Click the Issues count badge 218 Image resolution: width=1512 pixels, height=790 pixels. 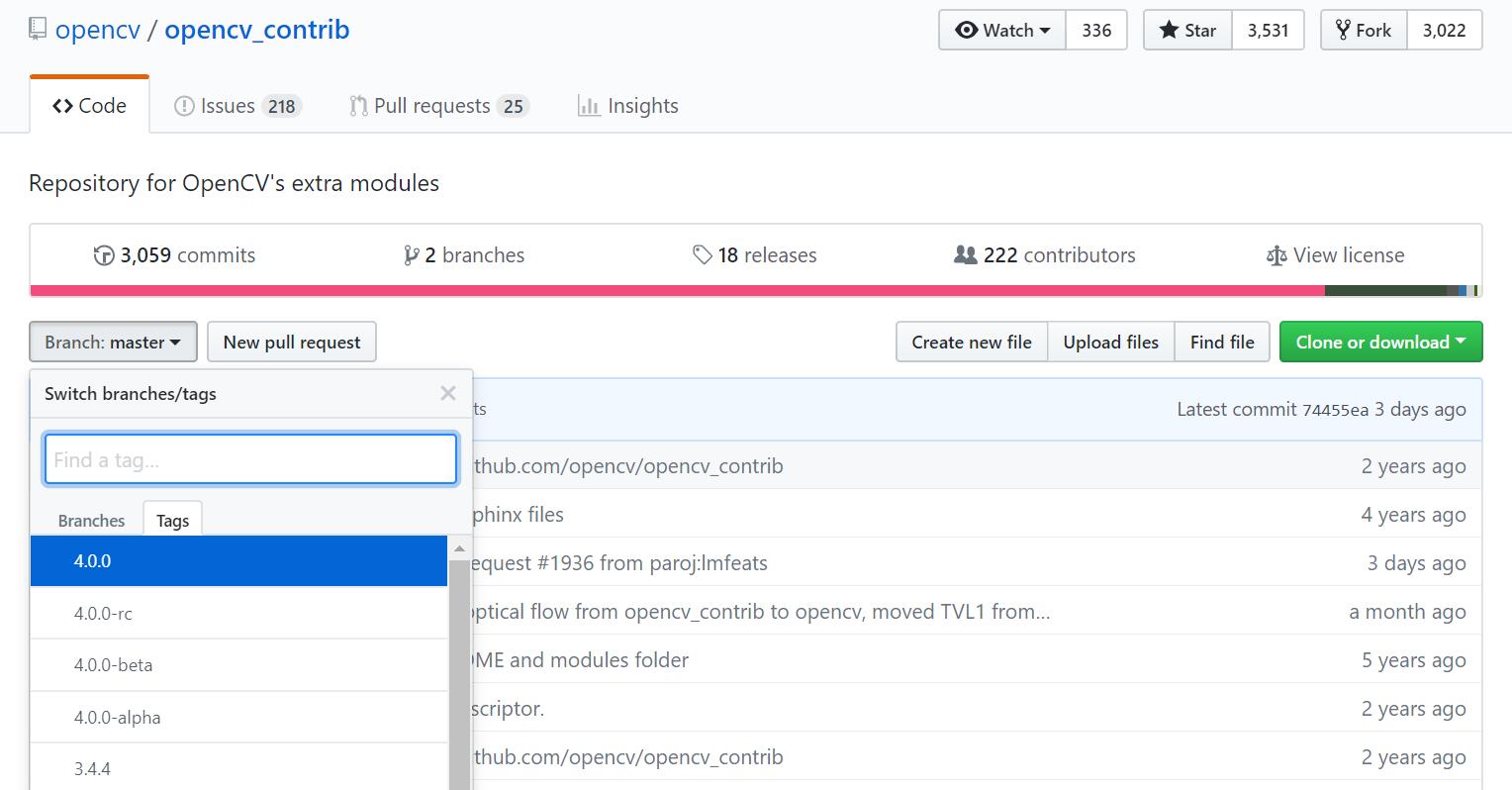(281, 106)
